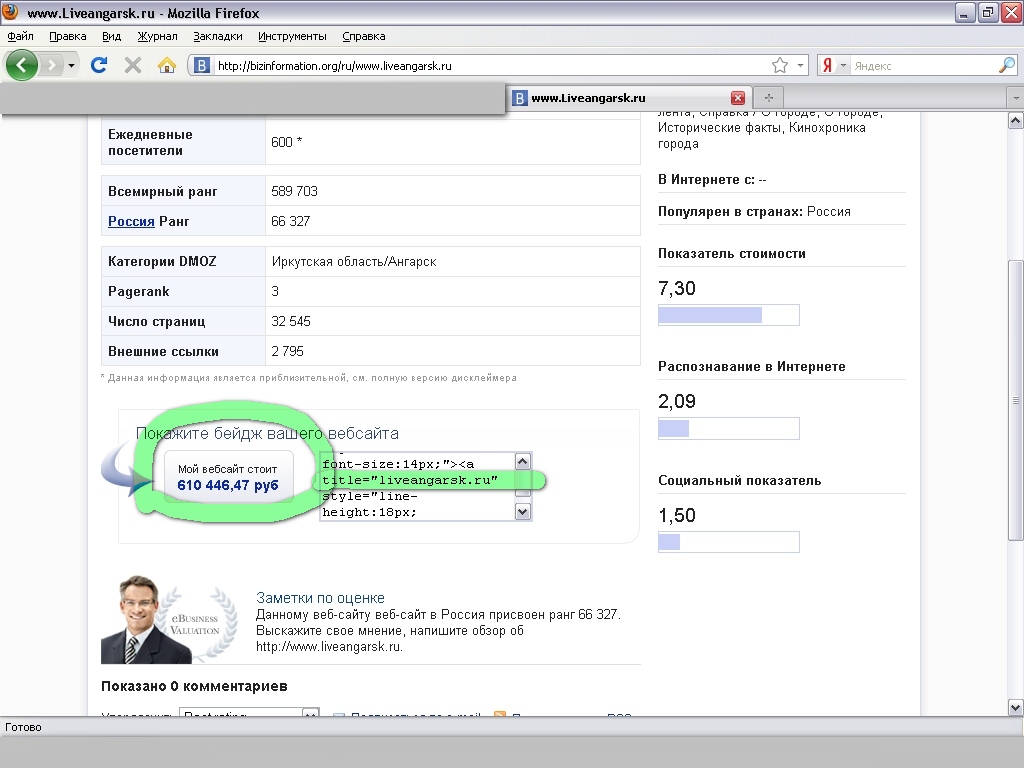This screenshot has width=1024, height=768.
Task: Click inside the Яндекс search field
Action: (924, 65)
